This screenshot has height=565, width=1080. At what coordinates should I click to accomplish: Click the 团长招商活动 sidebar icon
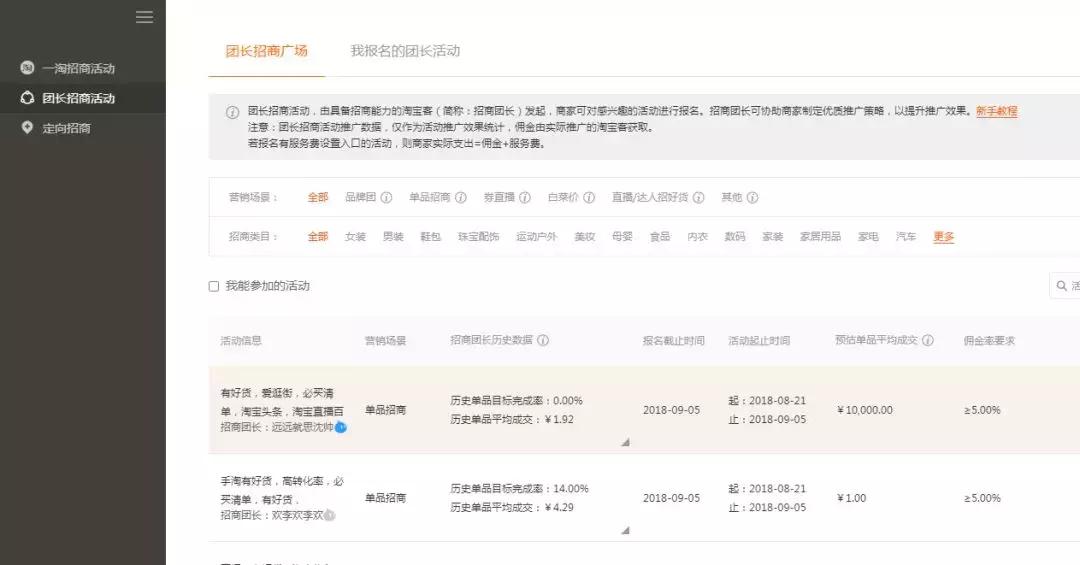[27, 98]
